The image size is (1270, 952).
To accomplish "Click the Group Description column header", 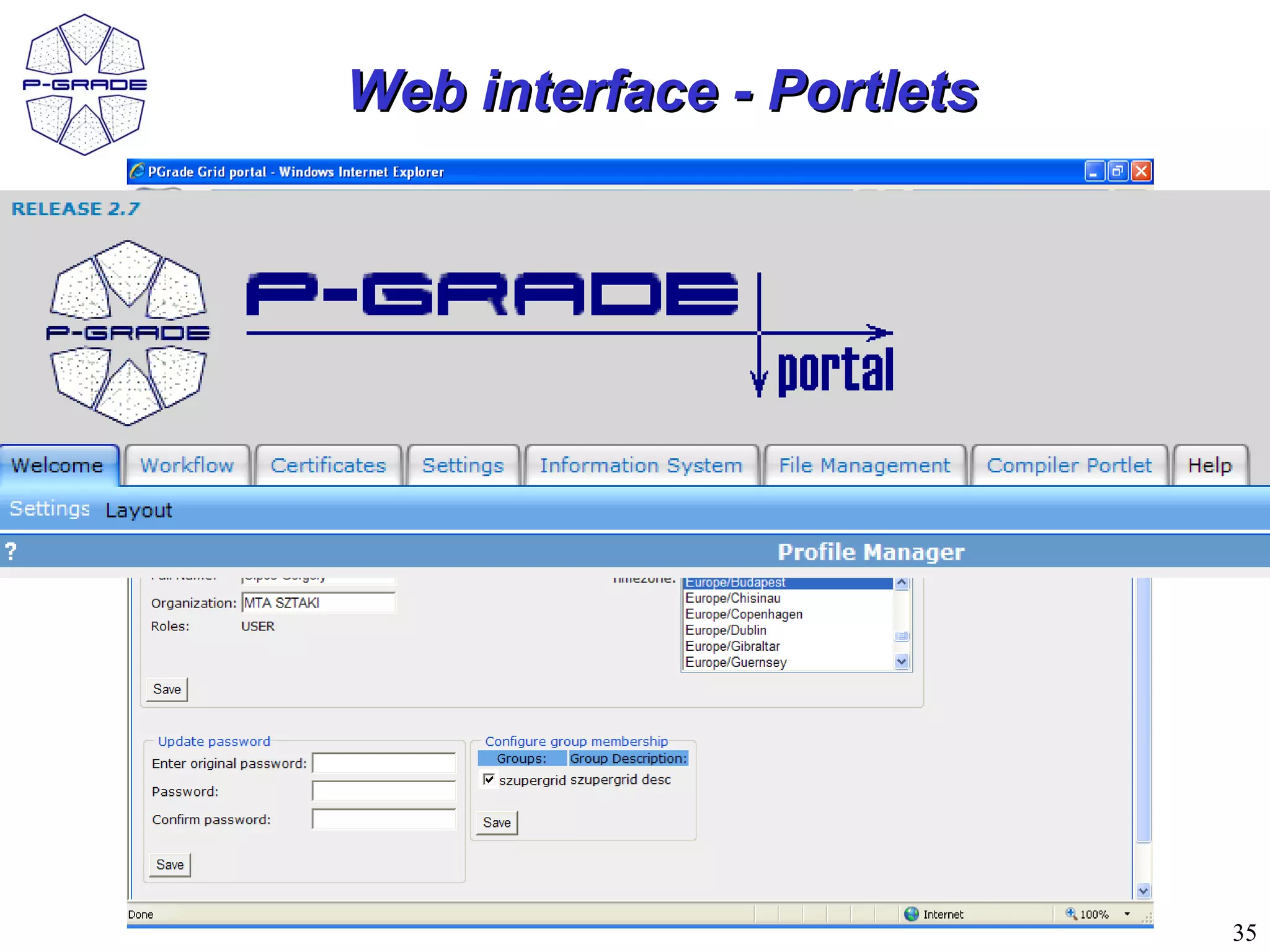I will point(628,758).
